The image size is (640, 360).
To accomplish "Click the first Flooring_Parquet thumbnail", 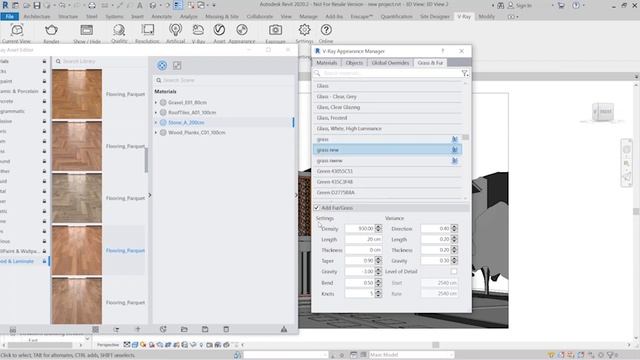I will coord(77,94).
